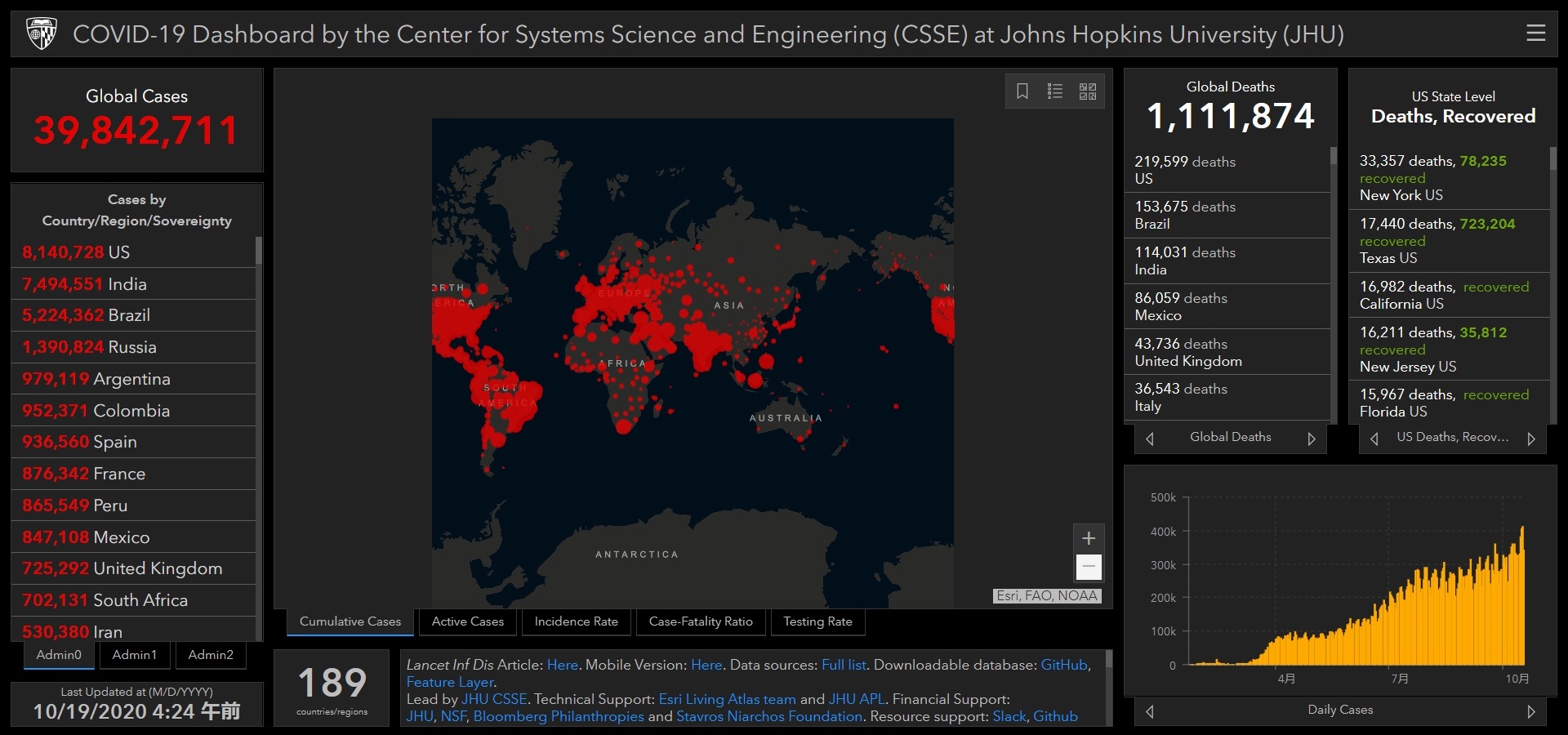This screenshot has height=735, width=1568.
Task: Select the 865,549 Peru row
Action: 134,506
